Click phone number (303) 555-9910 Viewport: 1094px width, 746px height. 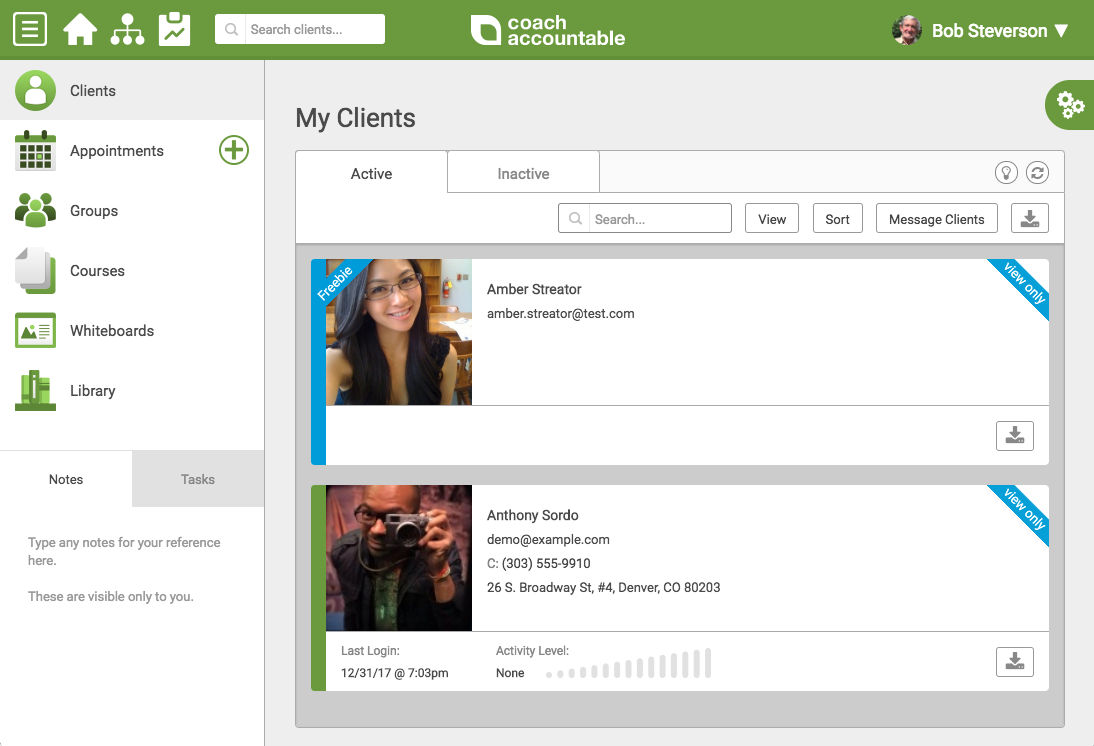point(546,563)
